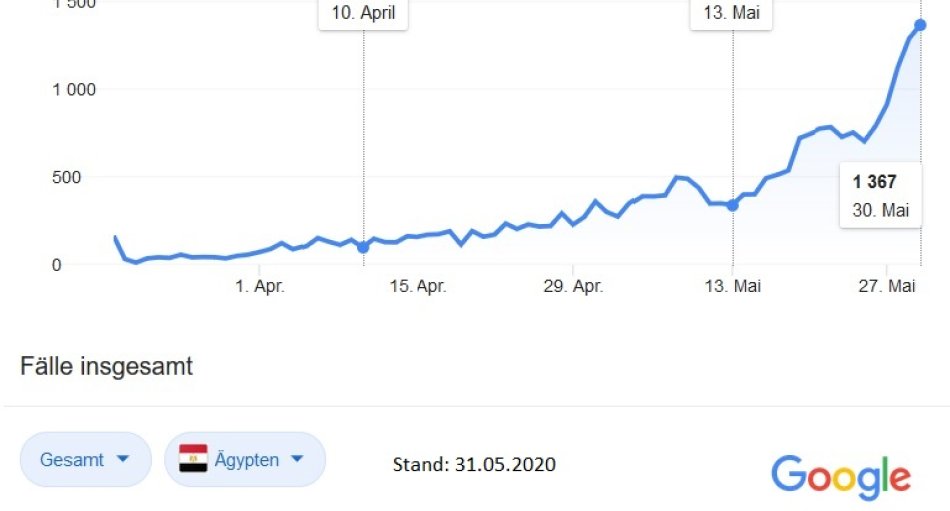Click the 1 000 y-axis label
Viewport: 950px width, 511px height.
[x=74, y=90]
